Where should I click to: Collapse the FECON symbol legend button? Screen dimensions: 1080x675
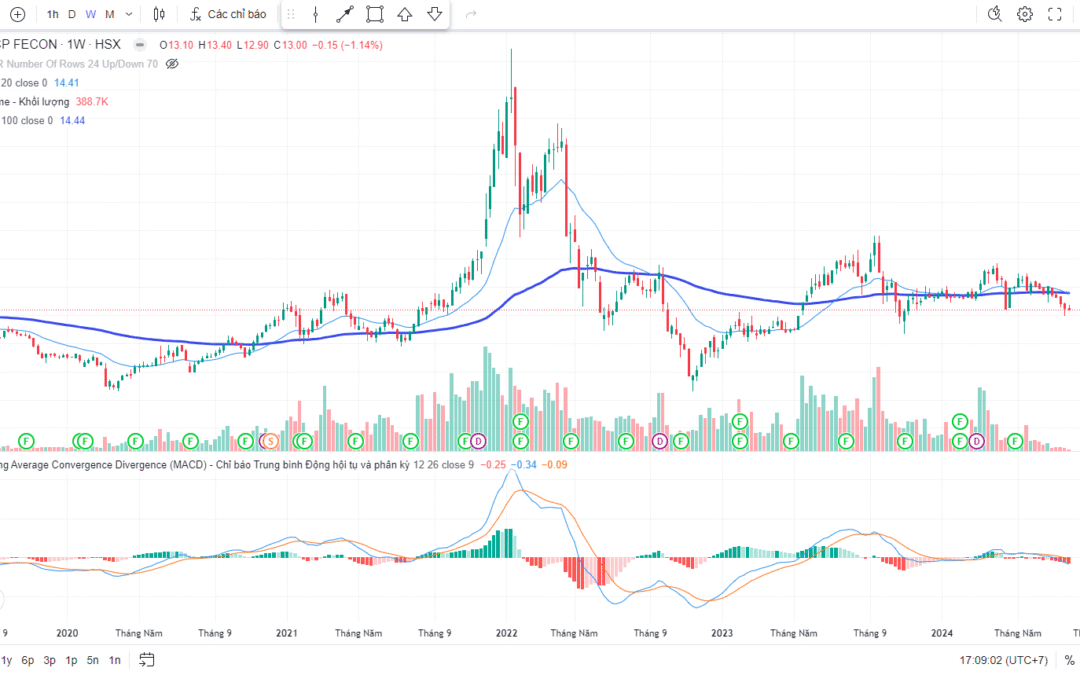(139, 45)
